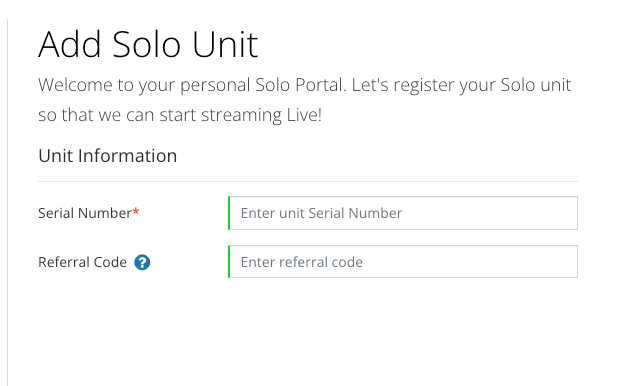Click the Referral Code help question-mark icon
The height and width of the screenshot is (386, 627).
[142, 262]
